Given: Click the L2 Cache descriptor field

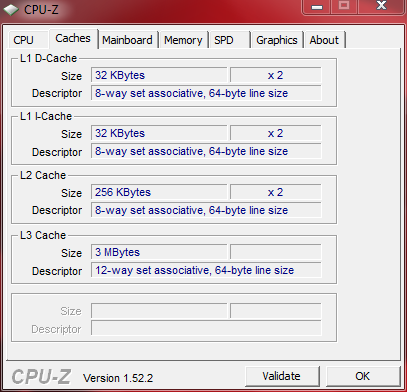Looking at the screenshot, I should pyautogui.click(x=206, y=210).
